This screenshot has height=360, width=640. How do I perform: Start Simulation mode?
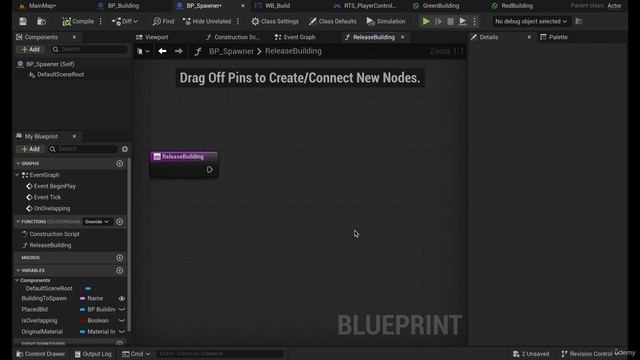pos(386,21)
